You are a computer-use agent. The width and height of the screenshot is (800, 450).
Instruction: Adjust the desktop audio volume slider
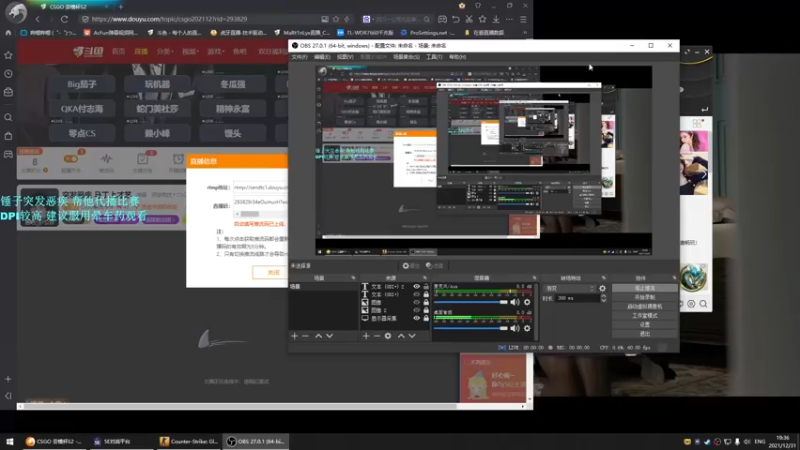point(470,328)
